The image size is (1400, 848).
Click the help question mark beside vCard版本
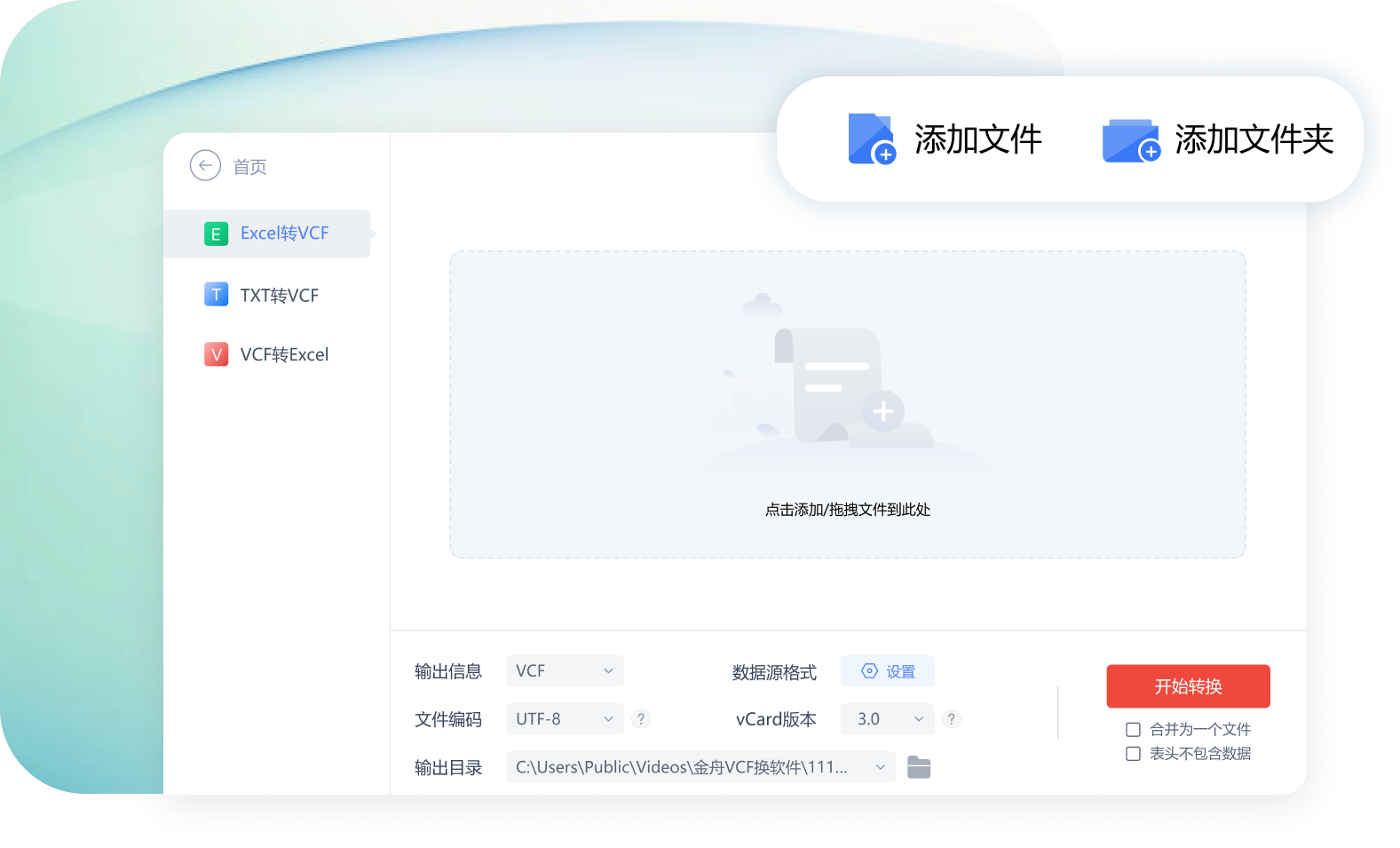[951, 719]
